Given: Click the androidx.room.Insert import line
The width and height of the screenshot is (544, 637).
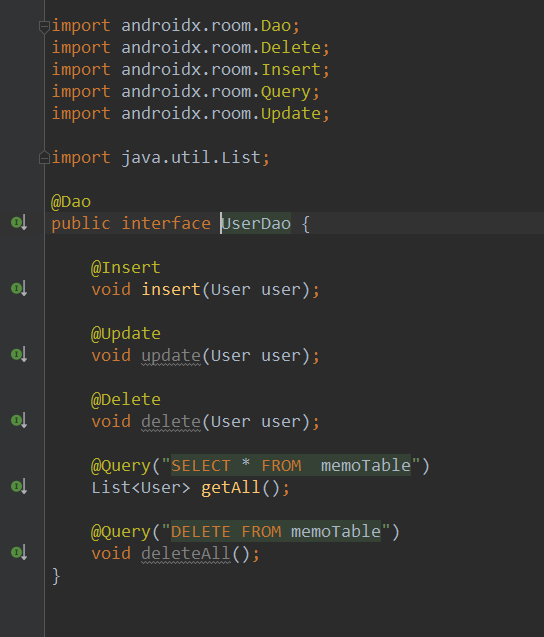Looking at the screenshot, I should (x=191, y=70).
